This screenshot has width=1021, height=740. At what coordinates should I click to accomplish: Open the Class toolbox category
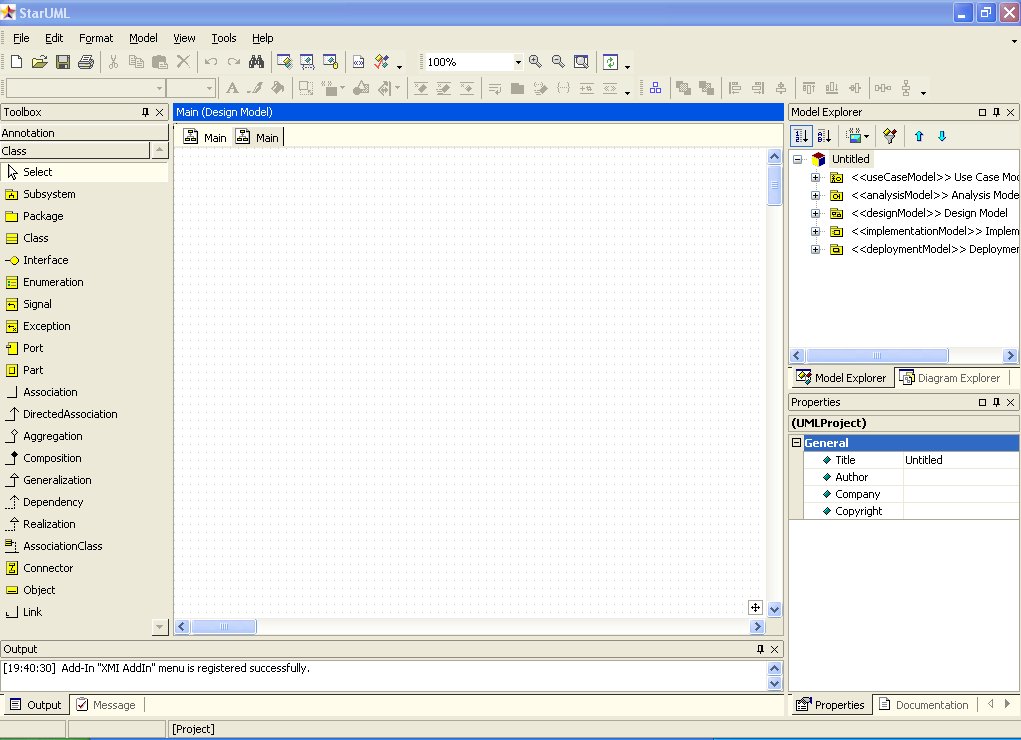point(75,151)
